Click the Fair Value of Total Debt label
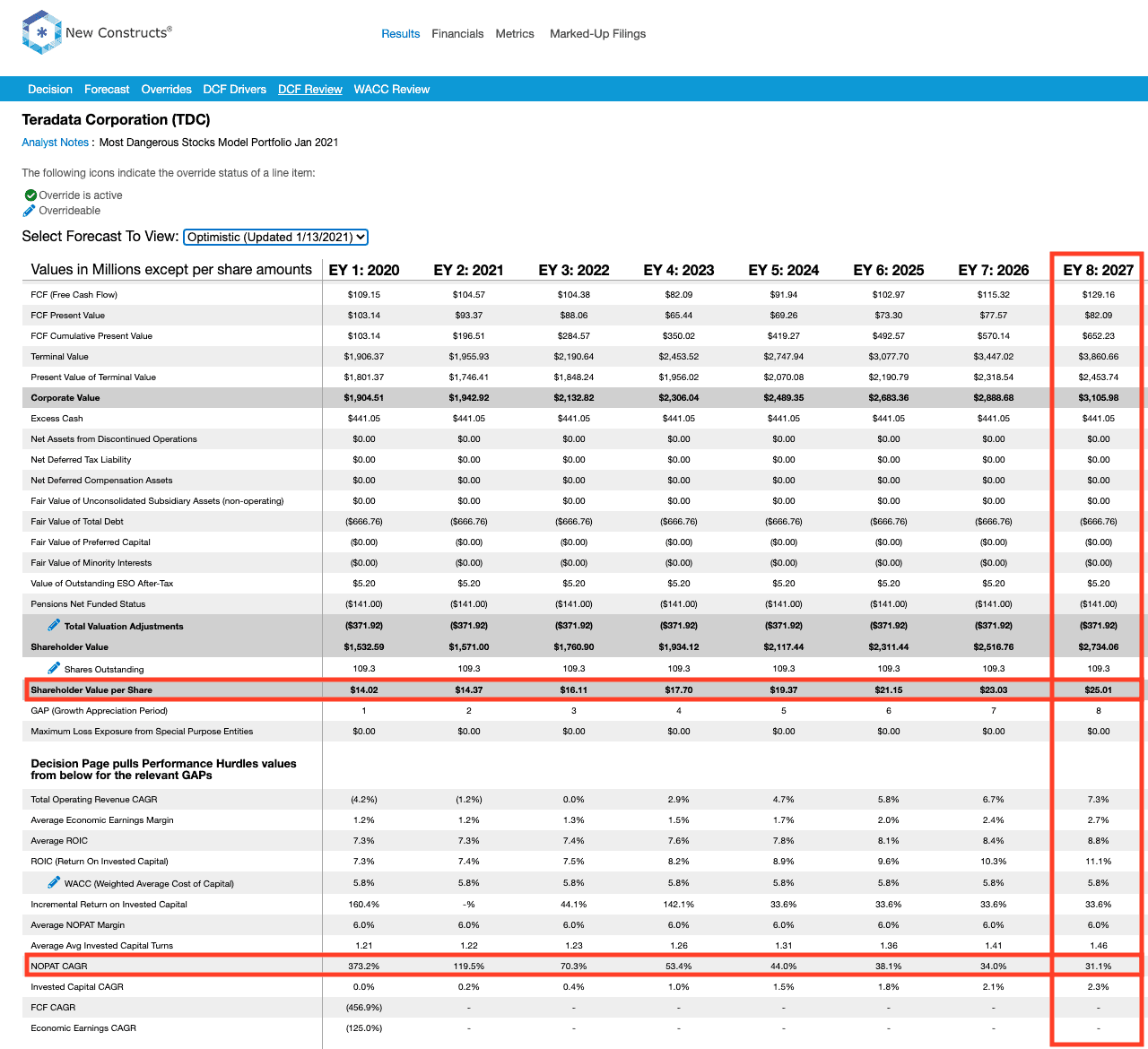This screenshot has width=1148, height=1049. click(x=77, y=521)
